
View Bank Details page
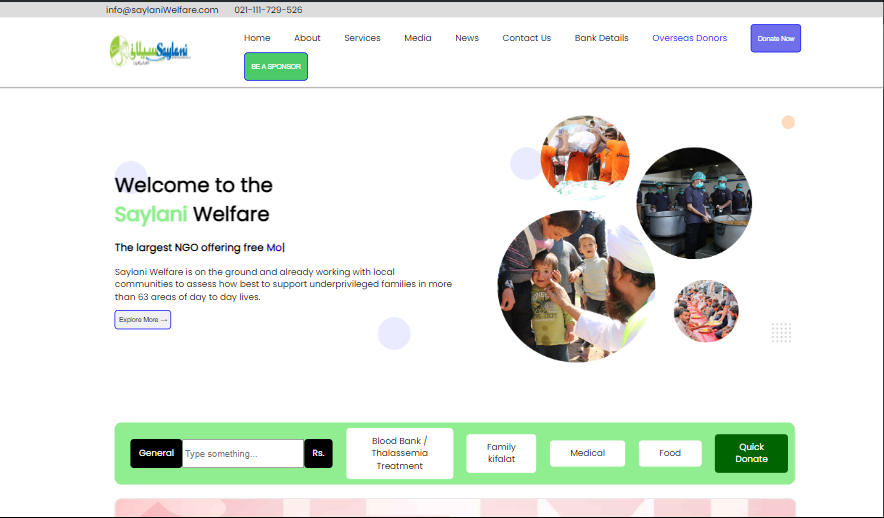point(601,38)
